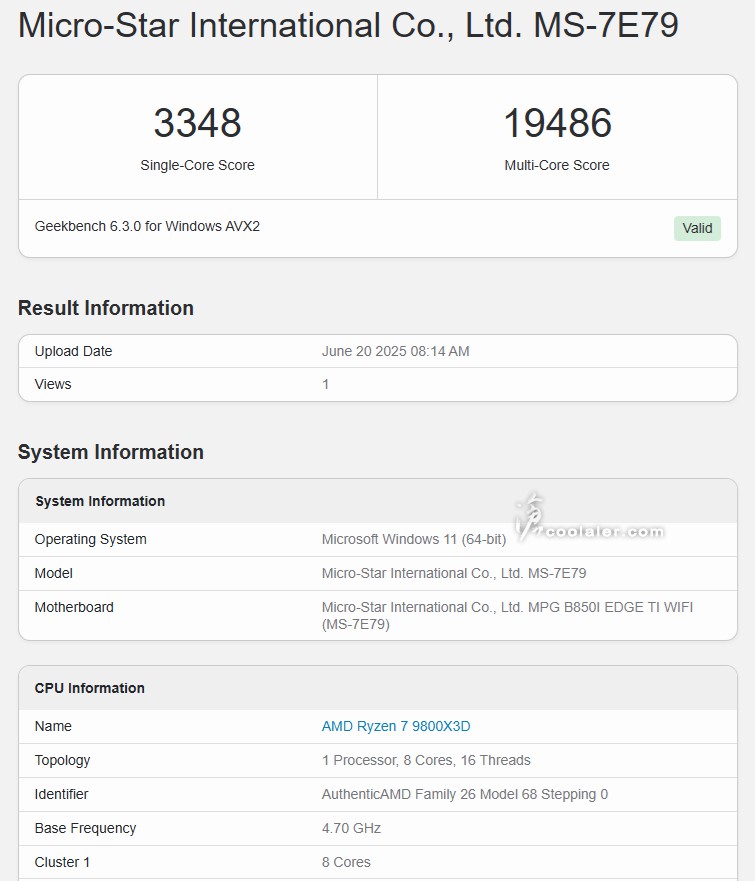Click the Multi-Core Score label
Screen dimensions: 755x881
click(557, 165)
